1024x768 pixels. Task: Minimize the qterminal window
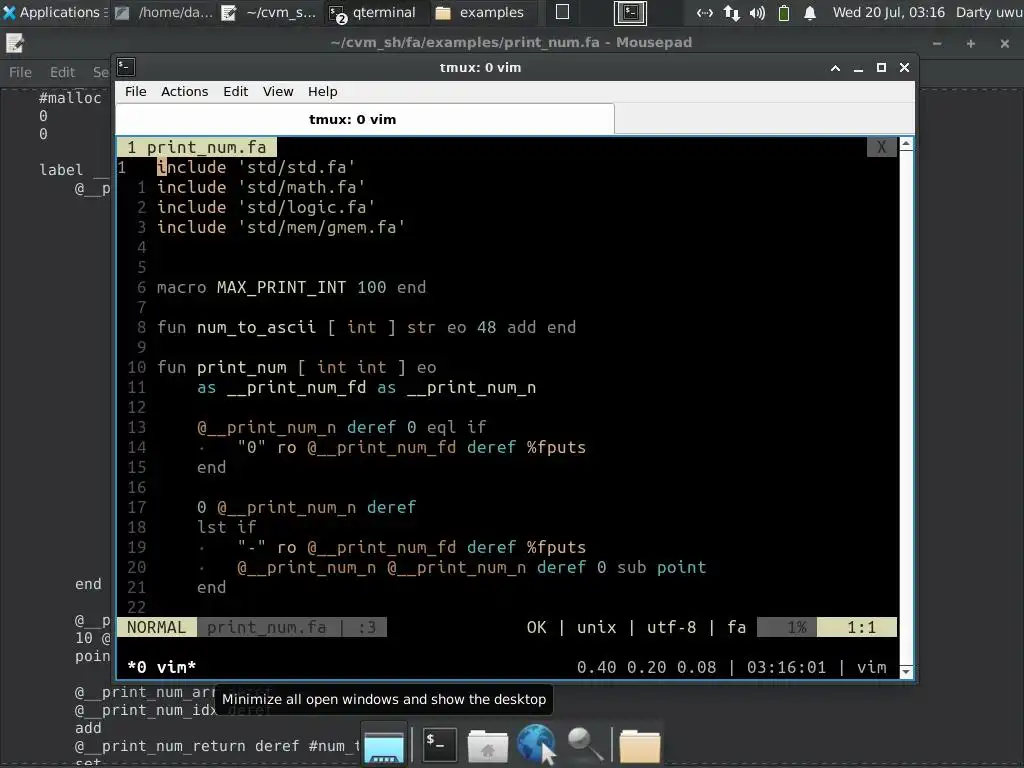pos(858,67)
